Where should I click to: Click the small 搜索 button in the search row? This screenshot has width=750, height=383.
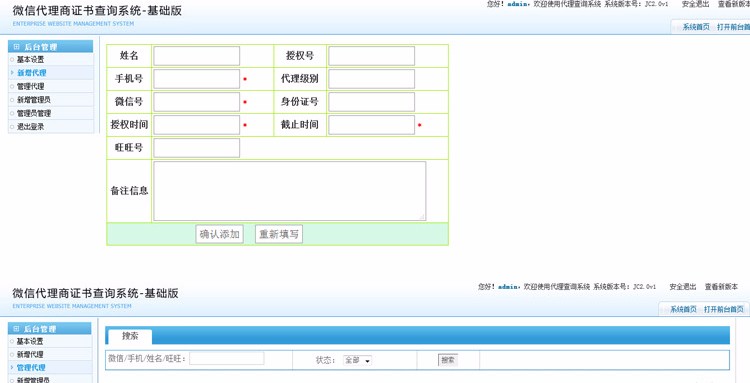pyautogui.click(x=448, y=360)
